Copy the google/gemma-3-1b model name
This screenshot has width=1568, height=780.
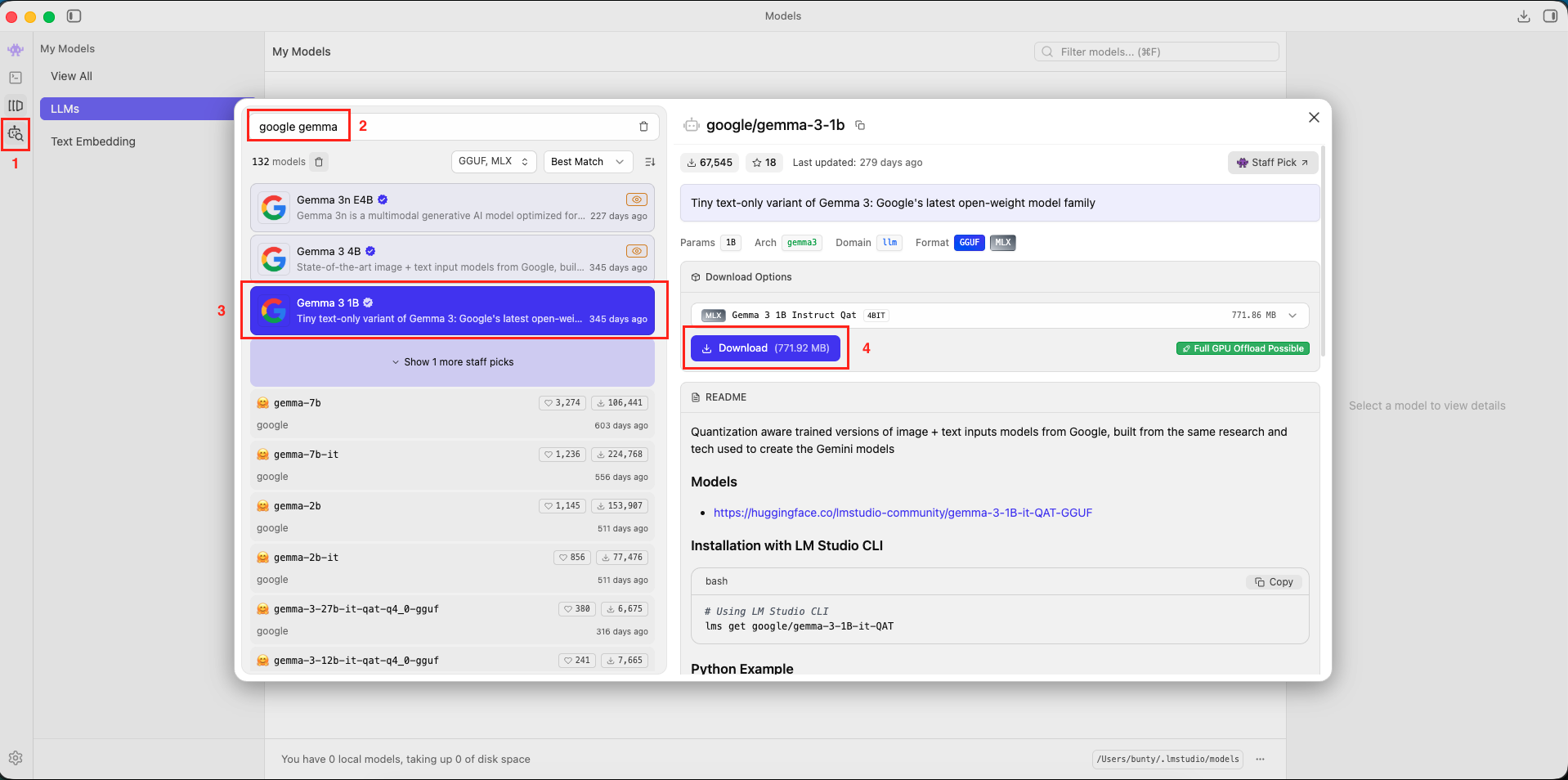pos(860,125)
